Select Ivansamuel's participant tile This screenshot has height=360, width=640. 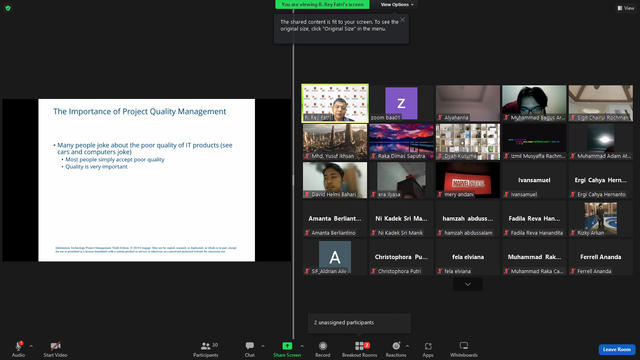[x=534, y=180]
